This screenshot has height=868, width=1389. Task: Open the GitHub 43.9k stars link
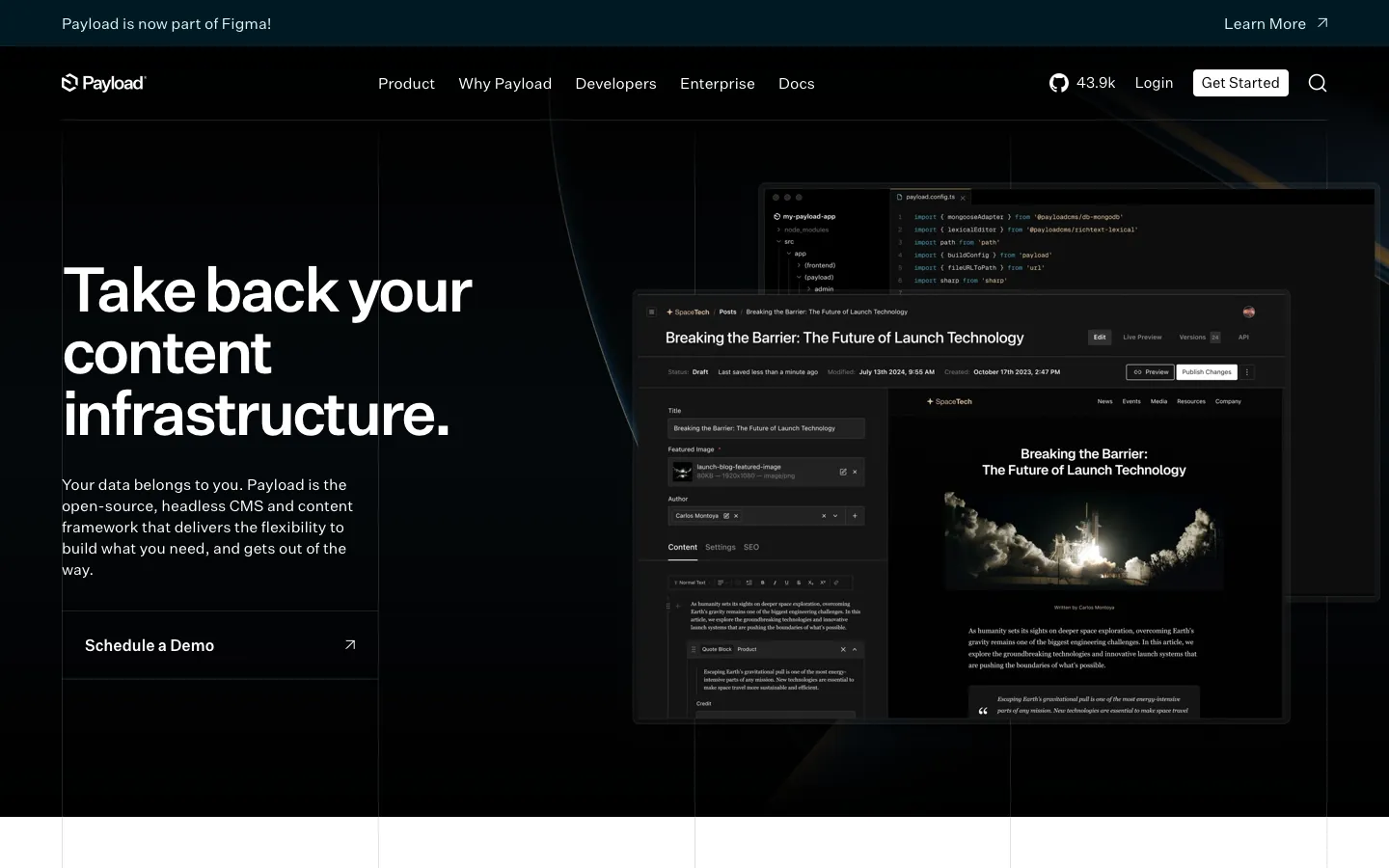point(1082,83)
